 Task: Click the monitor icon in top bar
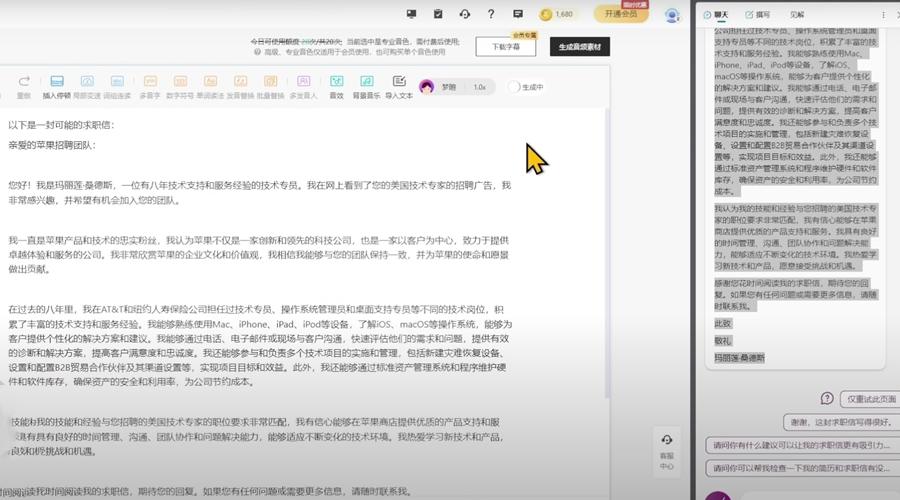(x=412, y=14)
